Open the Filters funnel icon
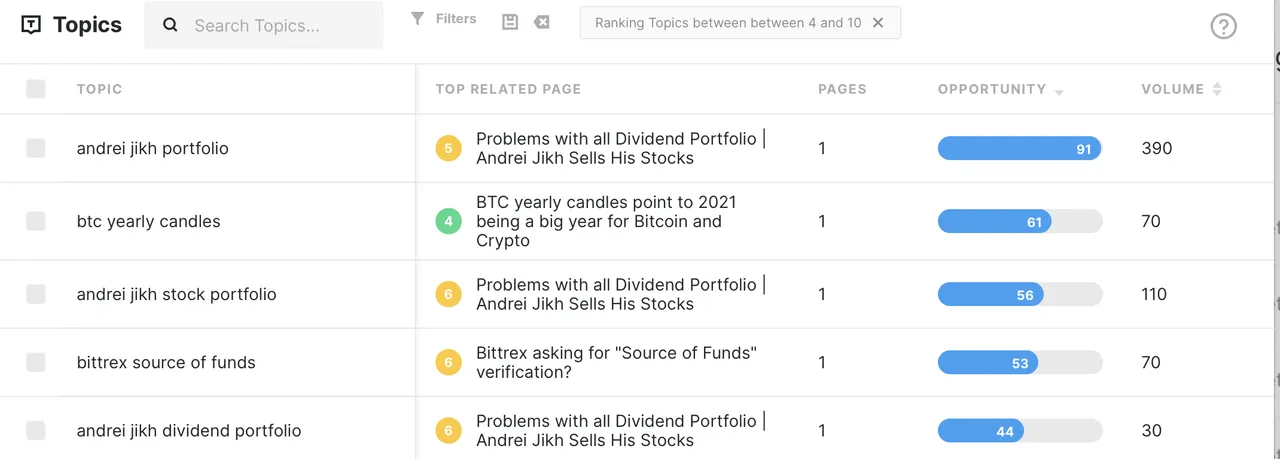This screenshot has width=1280, height=459. [x=418, y=18]
